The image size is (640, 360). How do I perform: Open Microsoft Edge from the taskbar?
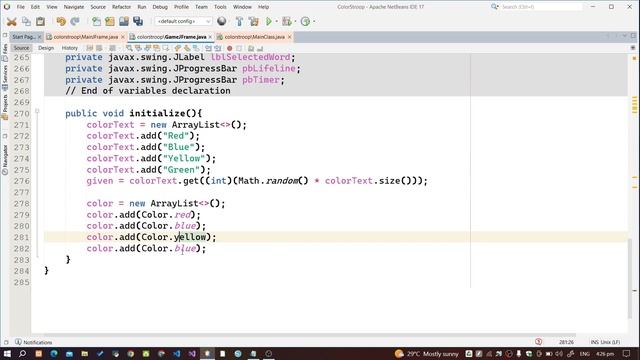(54, 353)
